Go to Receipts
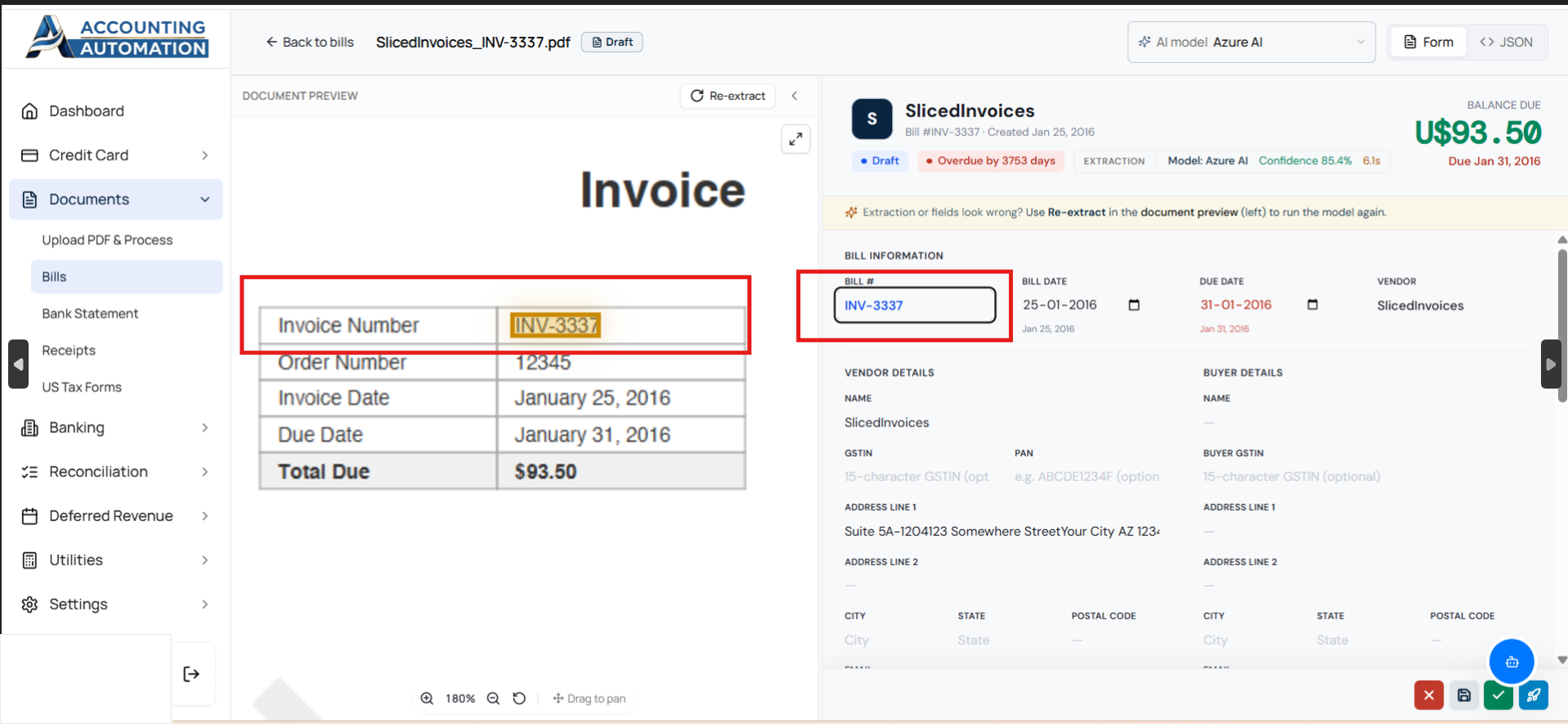Viewport: 1568px width, 724px height. [69, 350]
